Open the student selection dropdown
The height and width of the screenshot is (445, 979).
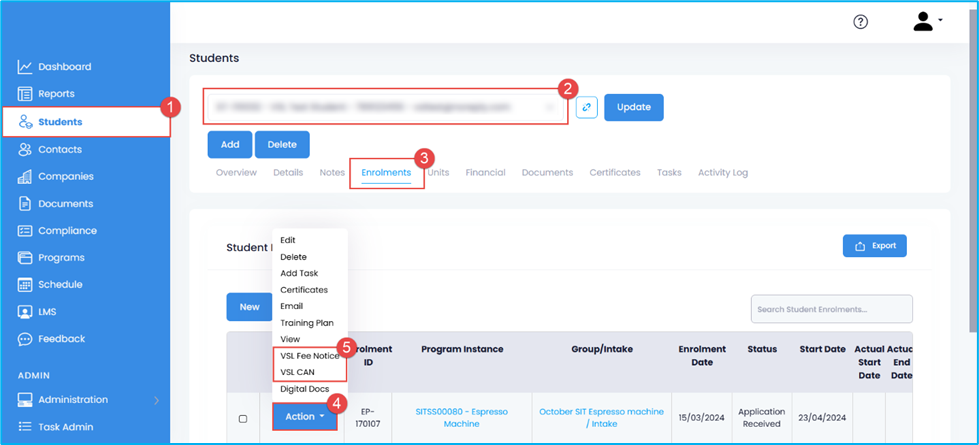pyautogui.click(x=385, y=106)
